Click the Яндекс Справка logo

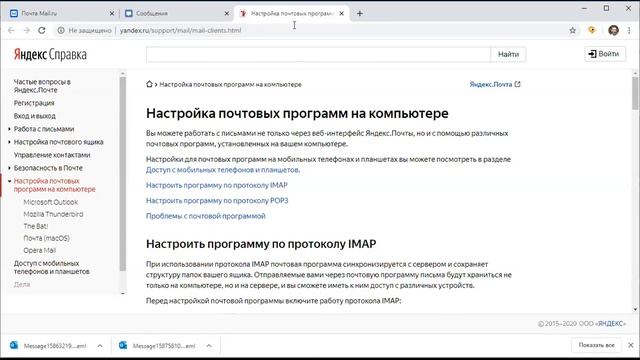(x=50, y=54)
